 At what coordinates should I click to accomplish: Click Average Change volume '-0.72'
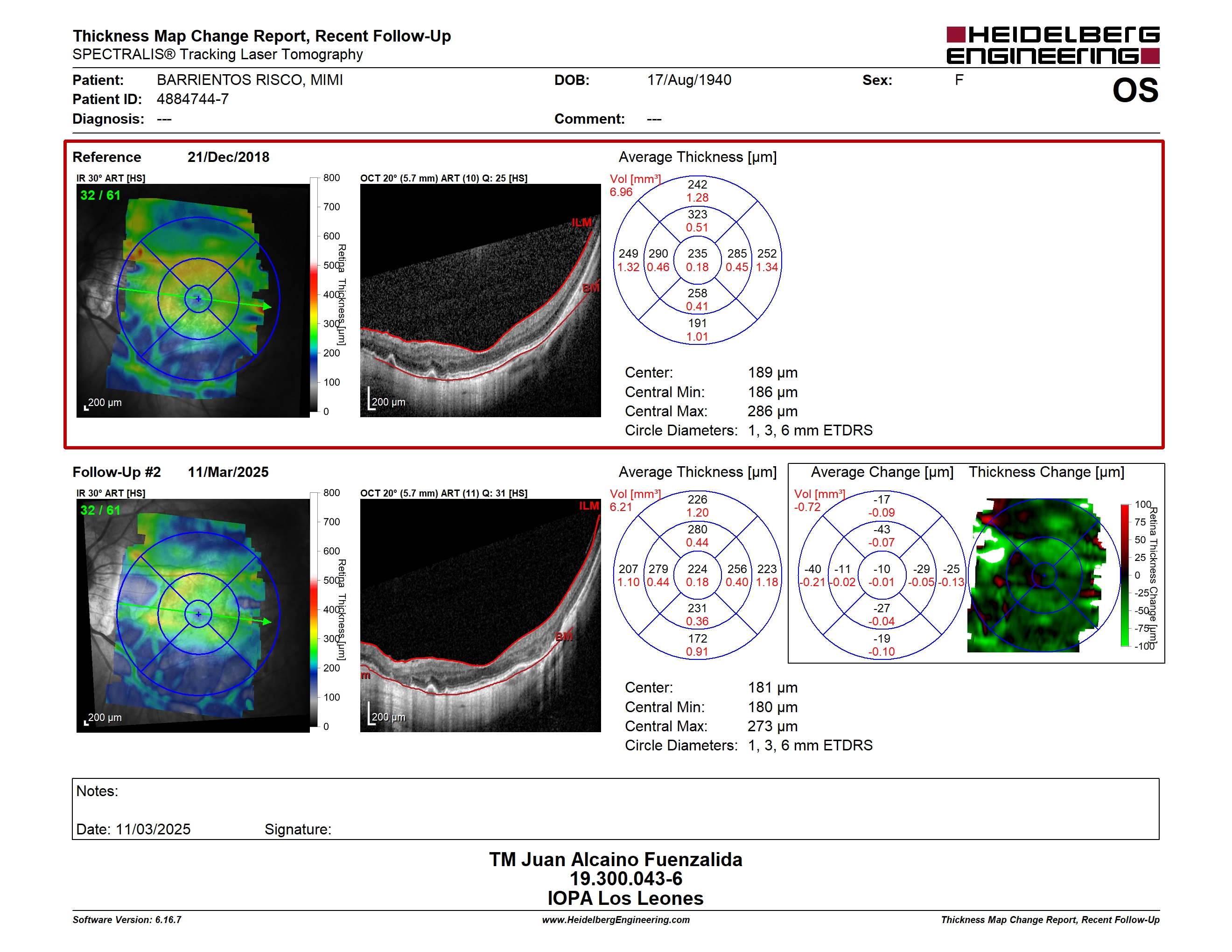click(x=807, y=507)
